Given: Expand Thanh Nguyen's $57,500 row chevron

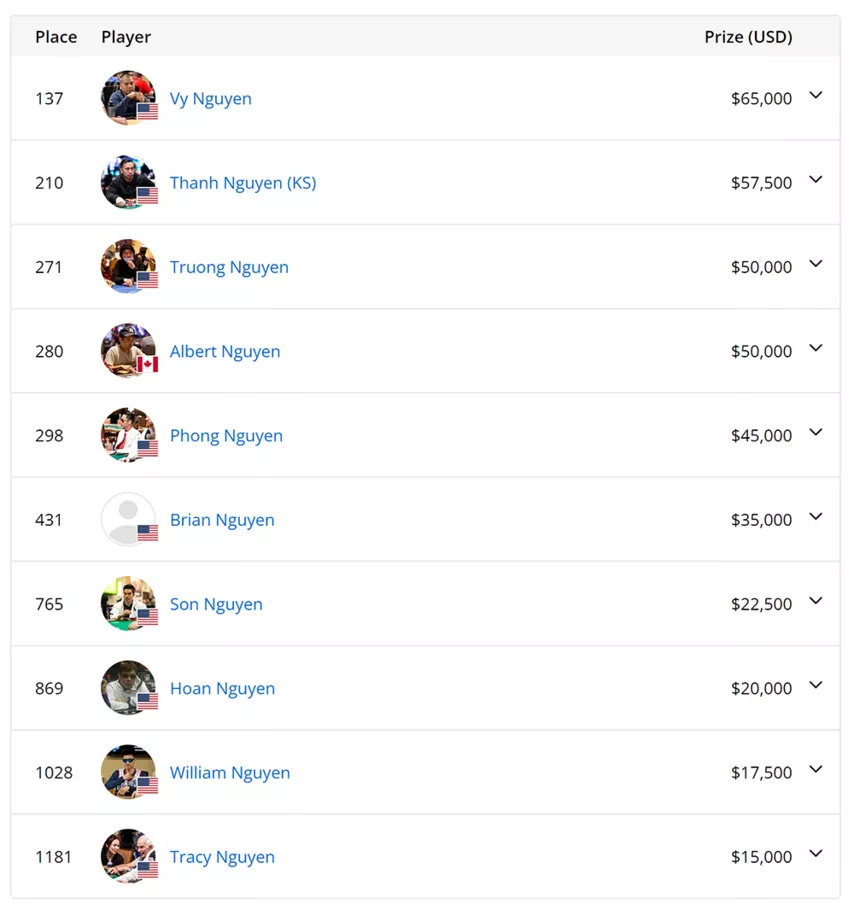Looking at the screenshot, I should (816, 179).
